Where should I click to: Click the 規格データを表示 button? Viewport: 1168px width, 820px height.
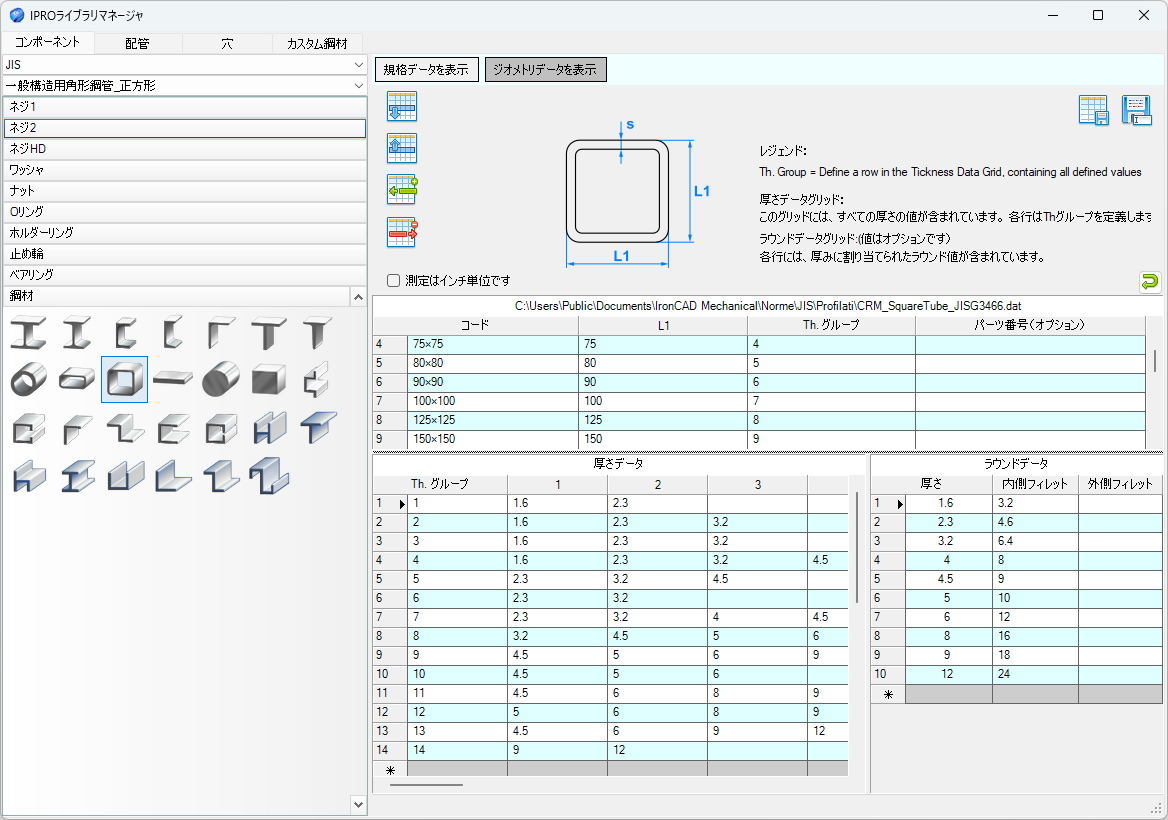(426, 69)
